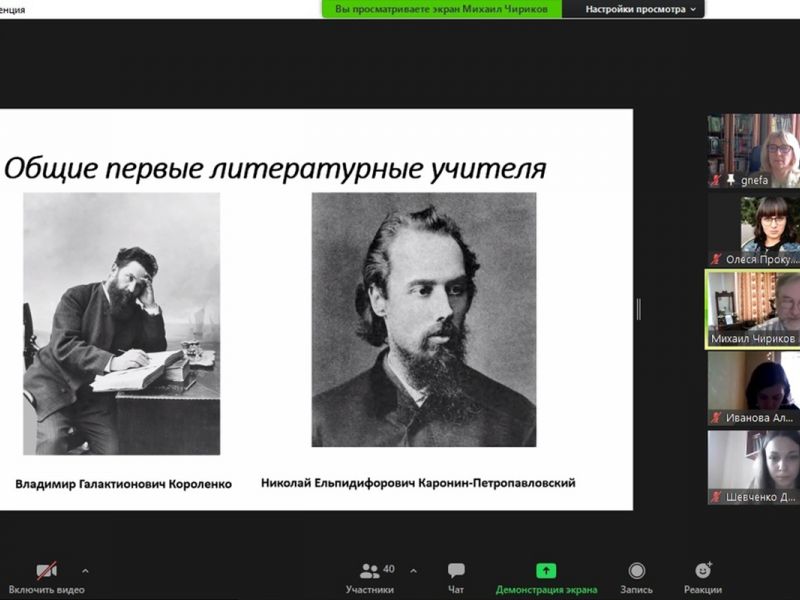Select Олеся Проку... participant video tile
The image size is (800, 600).
click(x=754, y=229)
